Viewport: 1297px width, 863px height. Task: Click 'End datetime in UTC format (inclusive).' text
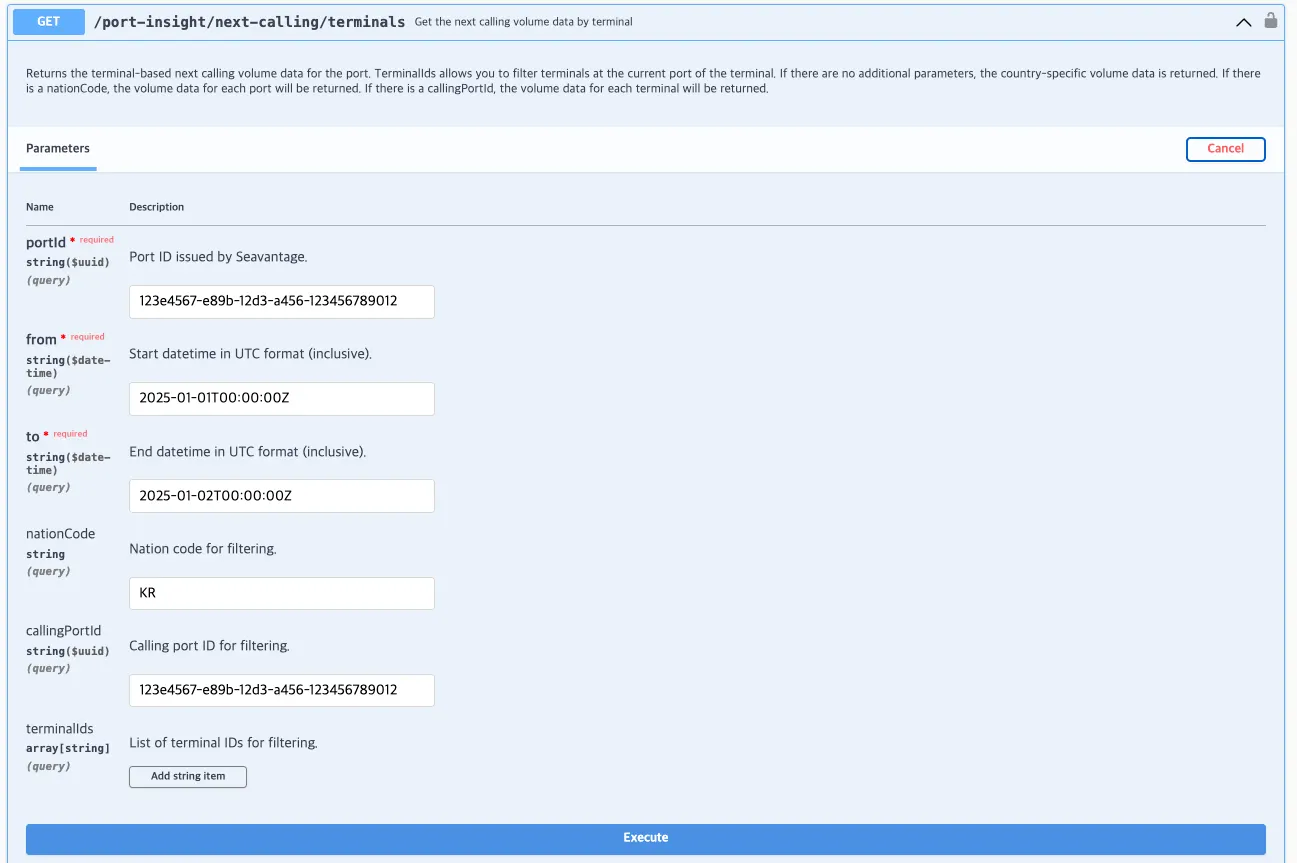248,452
